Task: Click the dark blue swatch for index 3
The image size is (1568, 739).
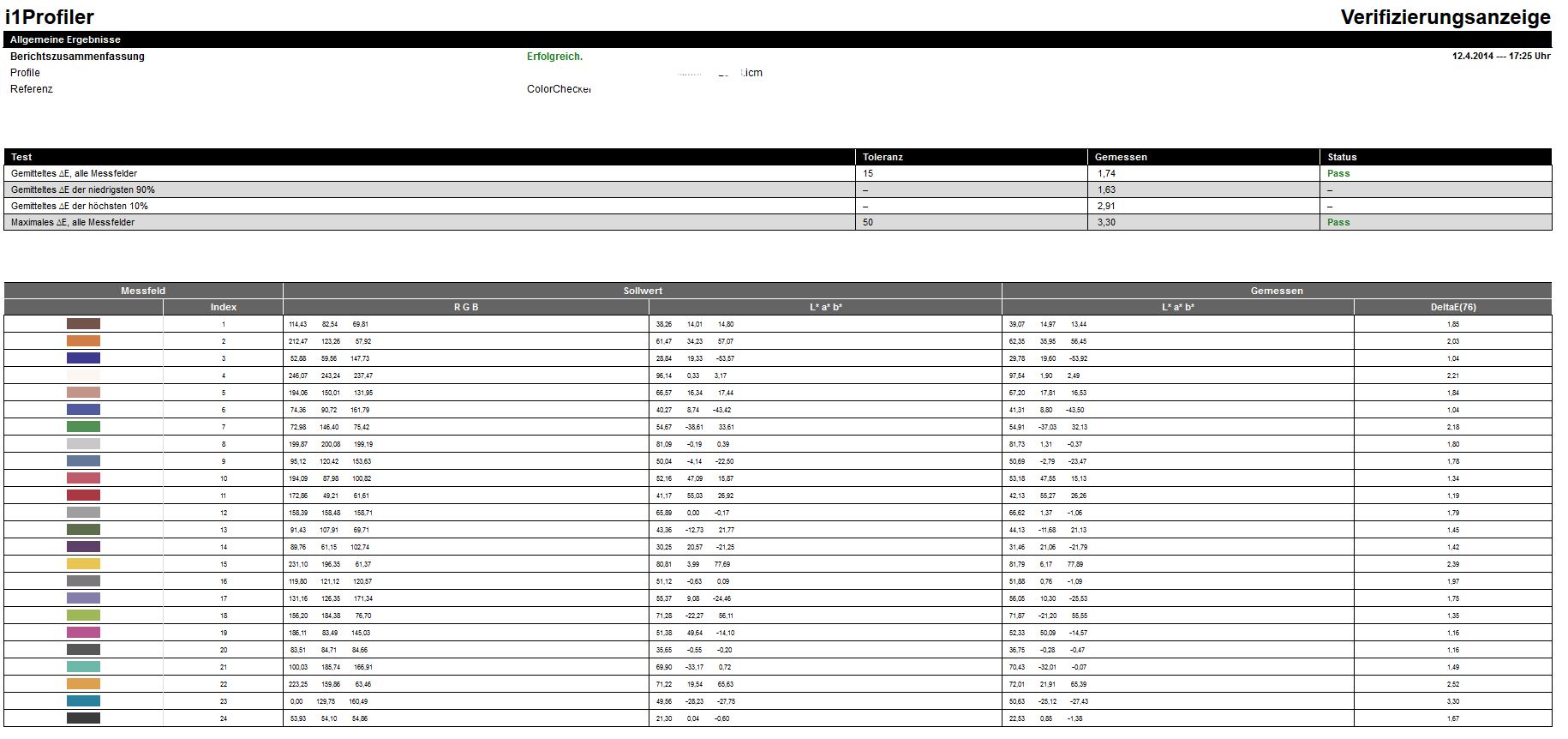Action: (x=83, y=358)
